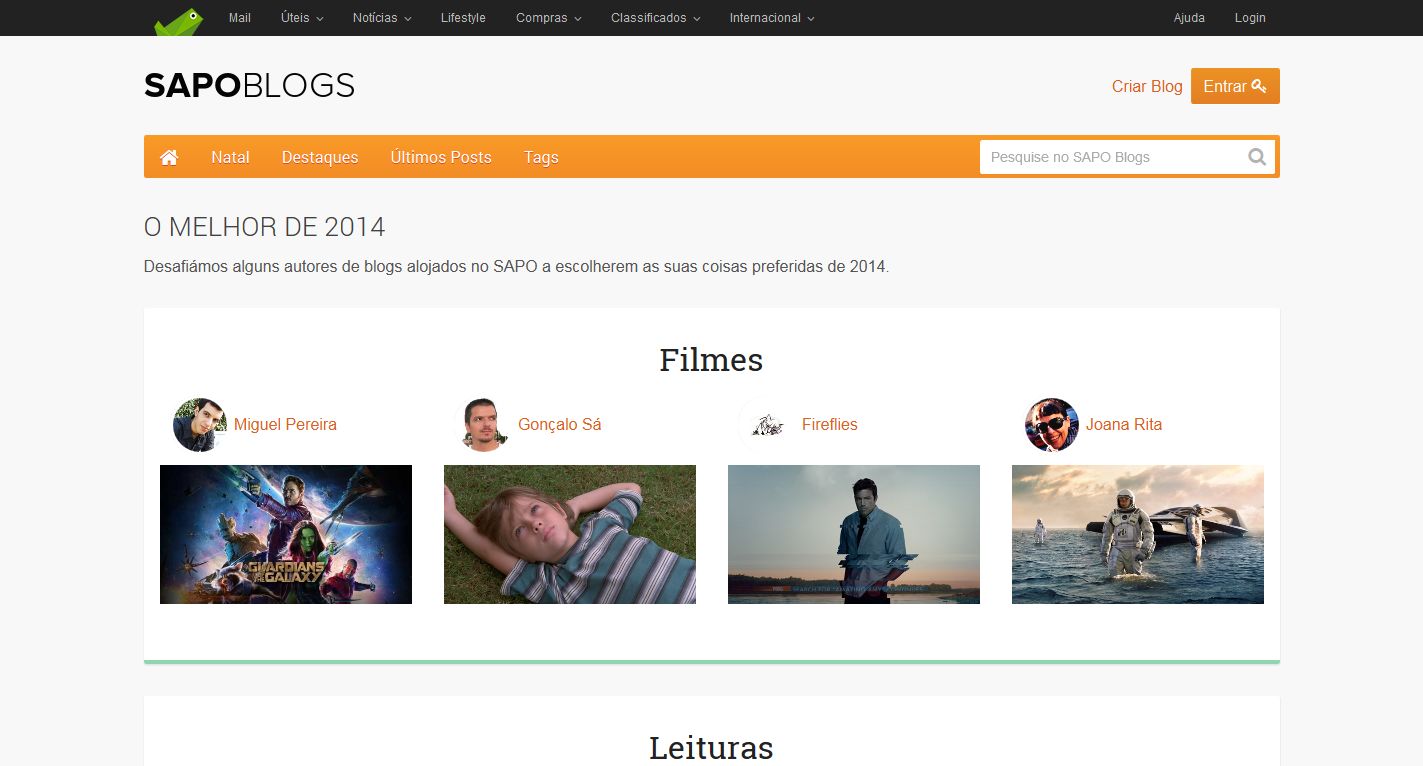Expand the Úteis dropdown menu
The image size is (1423, 766).
coord(302,18)
